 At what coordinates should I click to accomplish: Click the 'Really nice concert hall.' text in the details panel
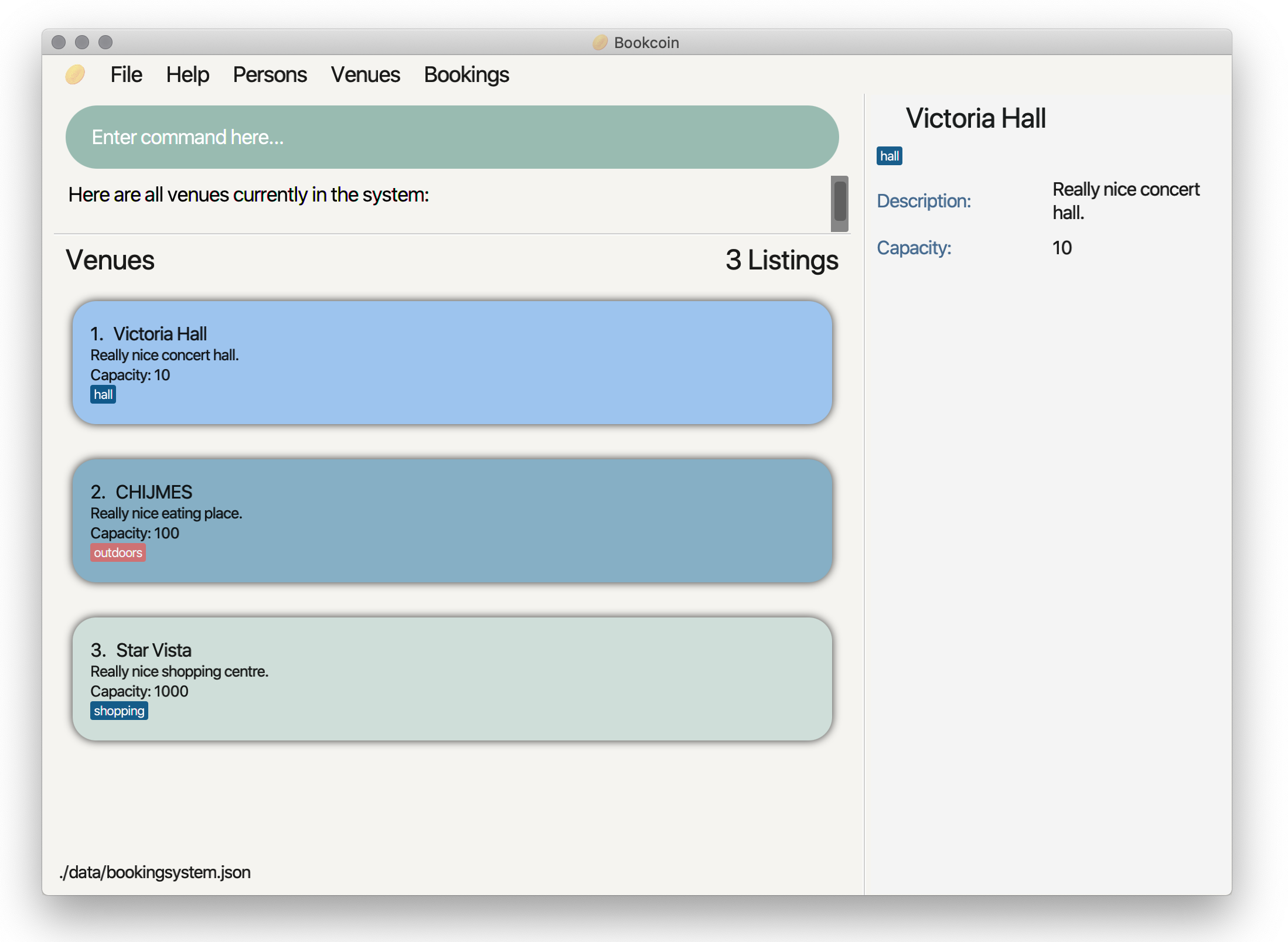1126,201
